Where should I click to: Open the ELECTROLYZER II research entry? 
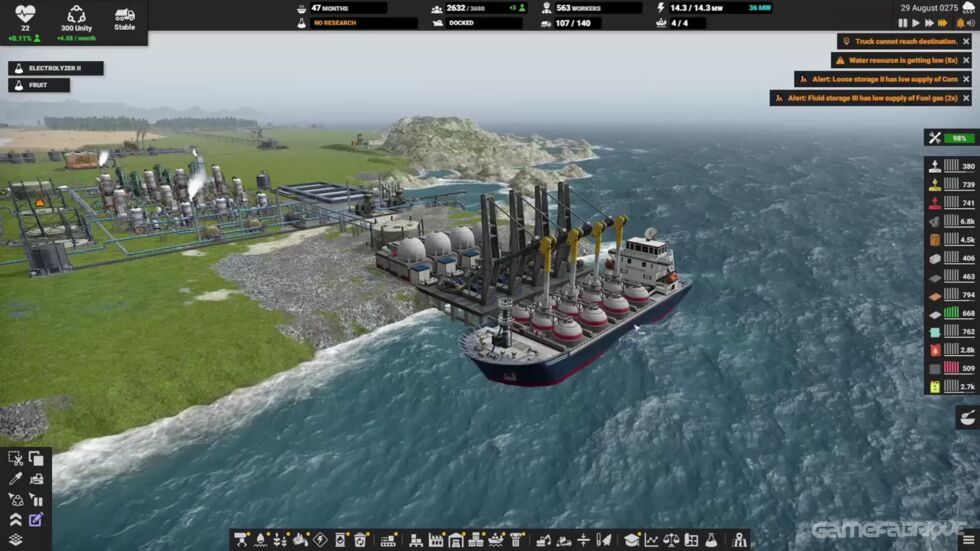[x=56, y=68]
